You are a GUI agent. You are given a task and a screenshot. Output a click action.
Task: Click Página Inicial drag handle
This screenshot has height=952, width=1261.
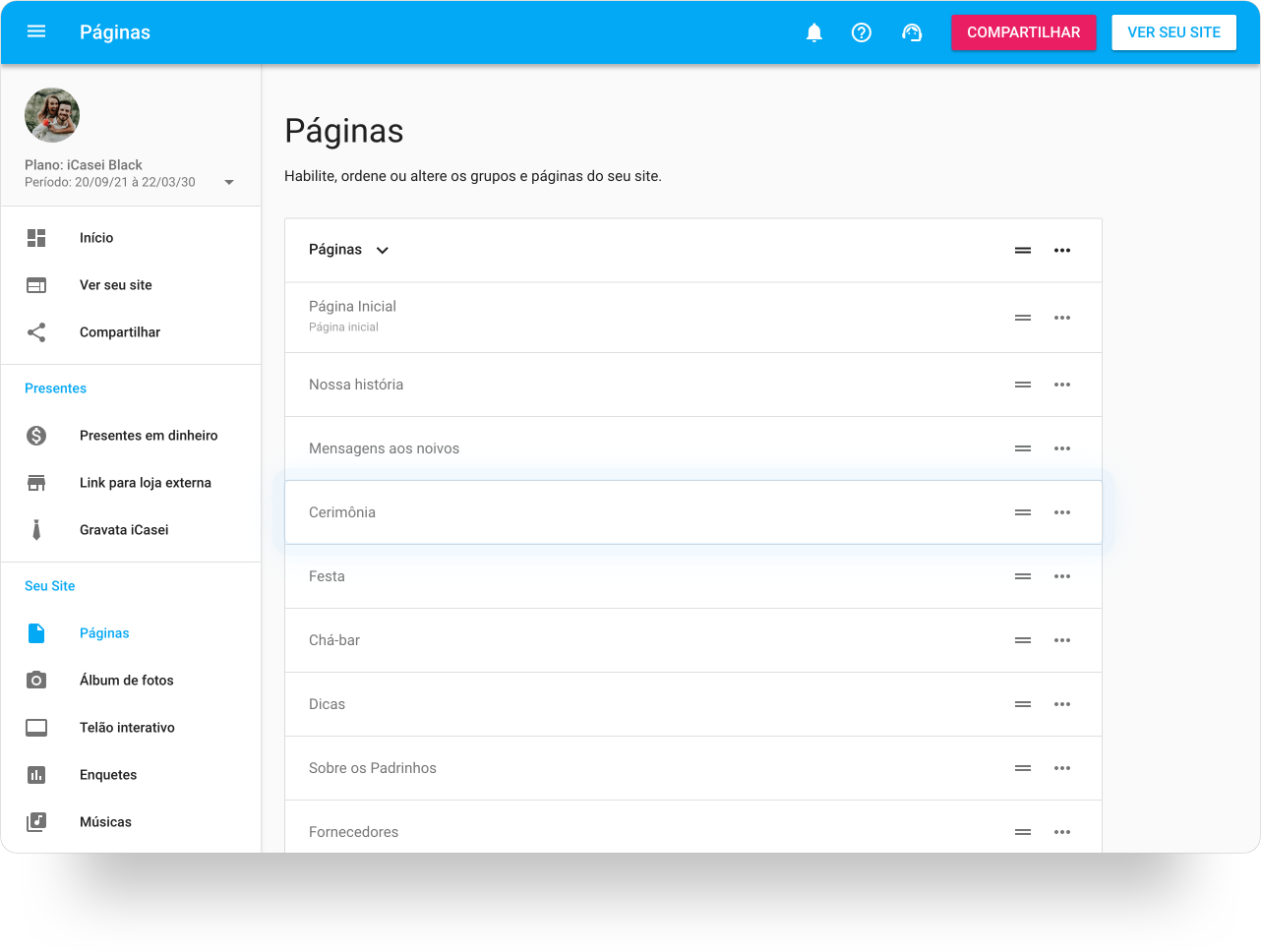(1023, 318)
